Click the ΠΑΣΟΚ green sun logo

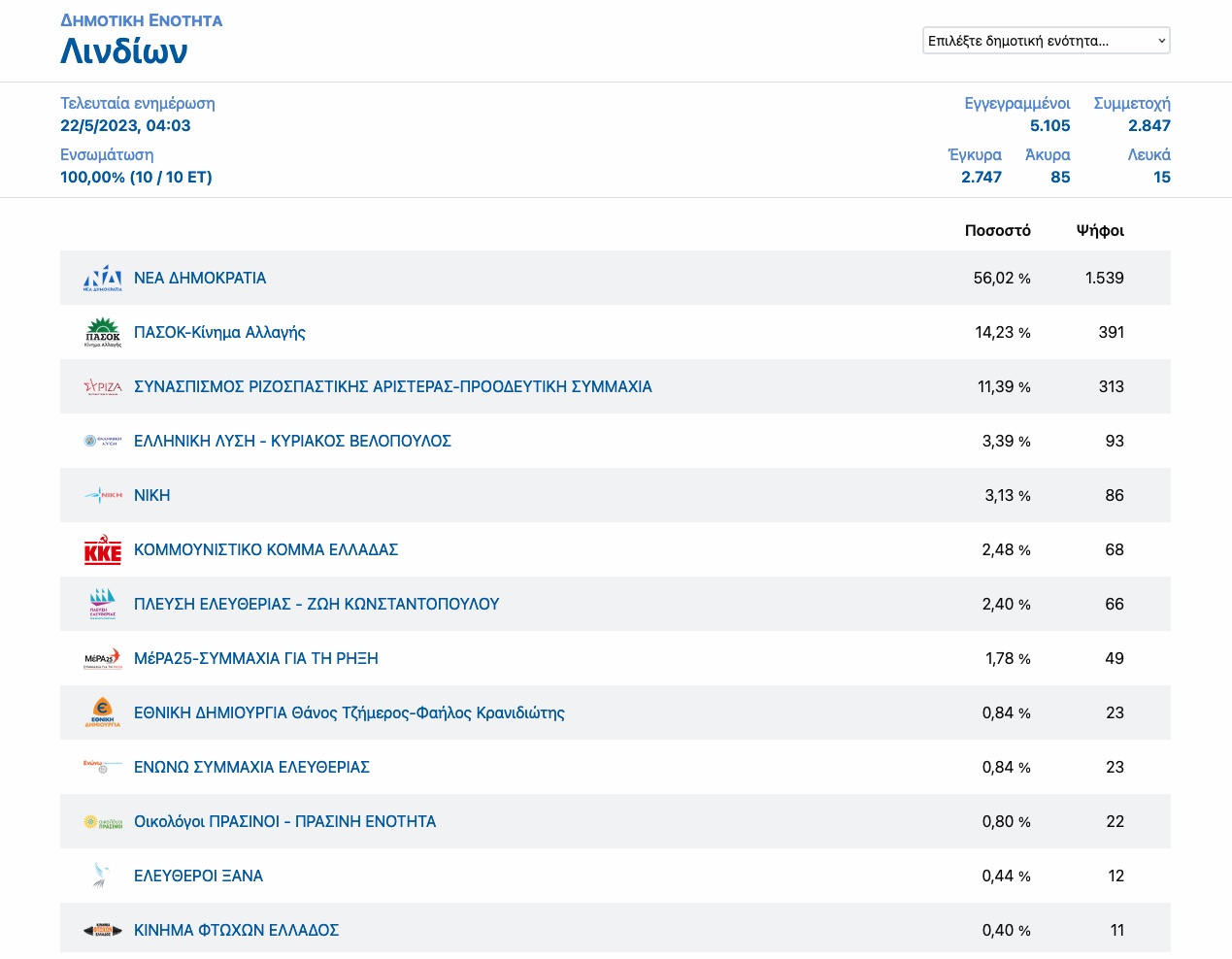coord(103,332)
